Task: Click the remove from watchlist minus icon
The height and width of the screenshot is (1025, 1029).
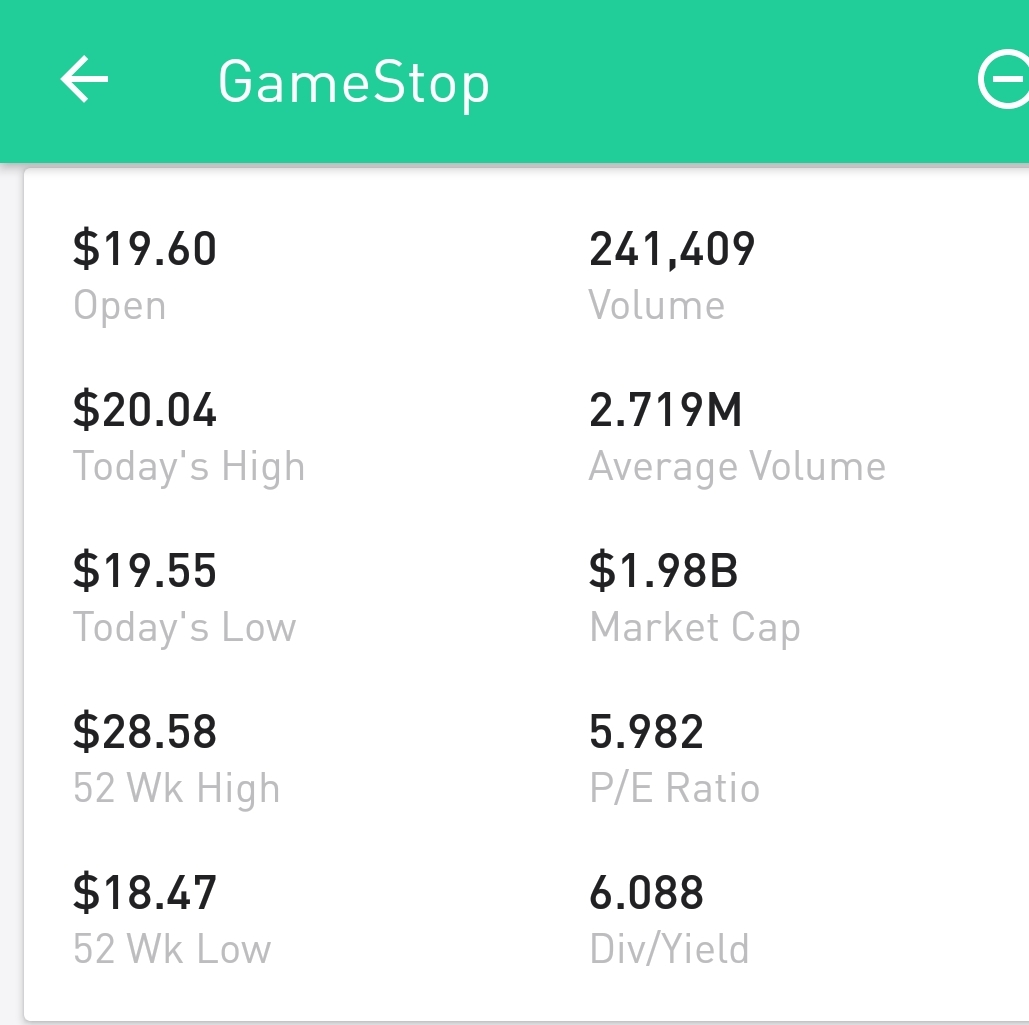Action: (1003, 79)
